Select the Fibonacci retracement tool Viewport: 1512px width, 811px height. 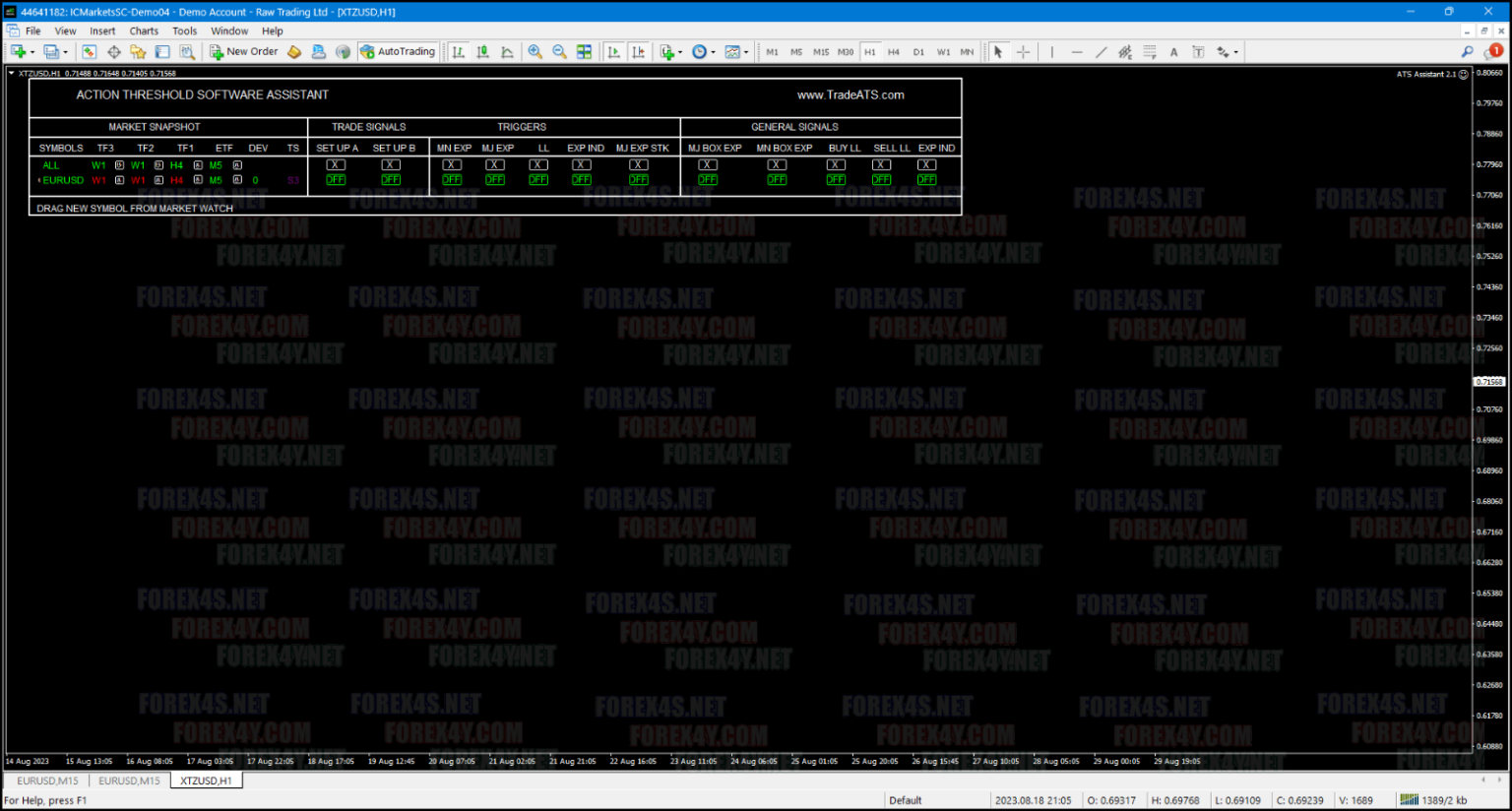pyautogui.click(x=1150, y=52)
